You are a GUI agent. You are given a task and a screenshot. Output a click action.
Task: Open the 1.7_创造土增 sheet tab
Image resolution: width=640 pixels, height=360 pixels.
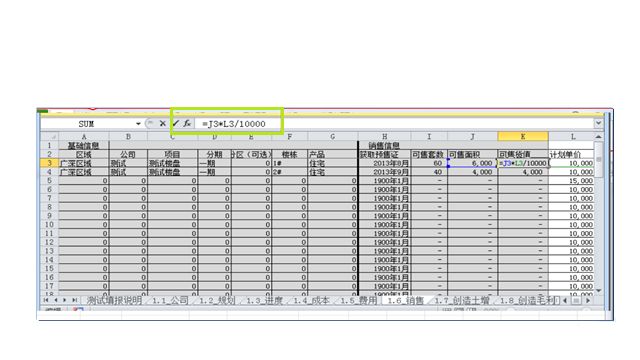tap(462, 301)
